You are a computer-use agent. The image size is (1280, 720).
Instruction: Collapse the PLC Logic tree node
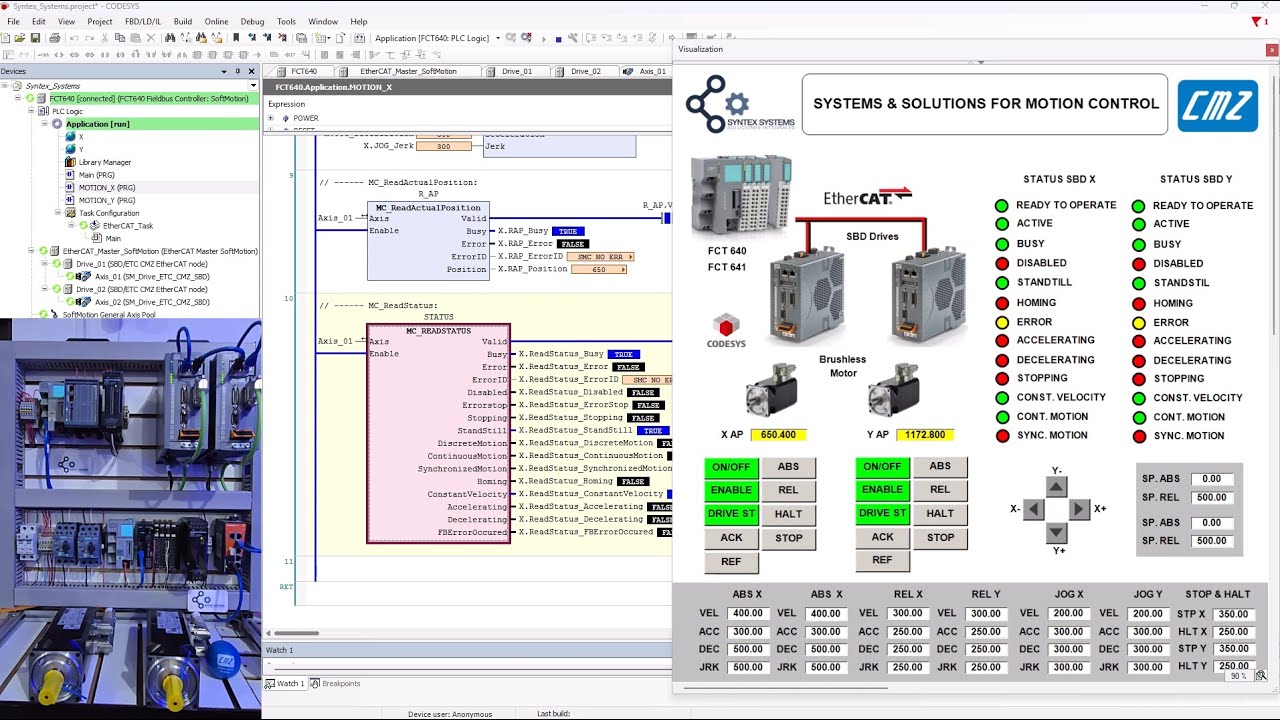click(32, 111)
